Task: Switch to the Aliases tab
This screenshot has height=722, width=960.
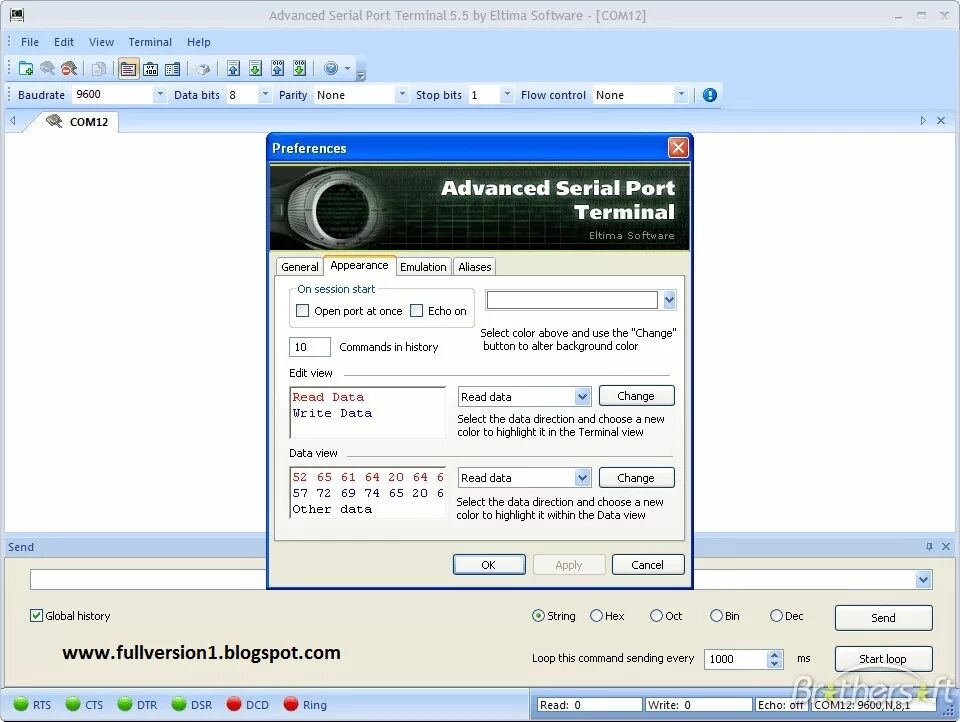Action: [474, 266]
